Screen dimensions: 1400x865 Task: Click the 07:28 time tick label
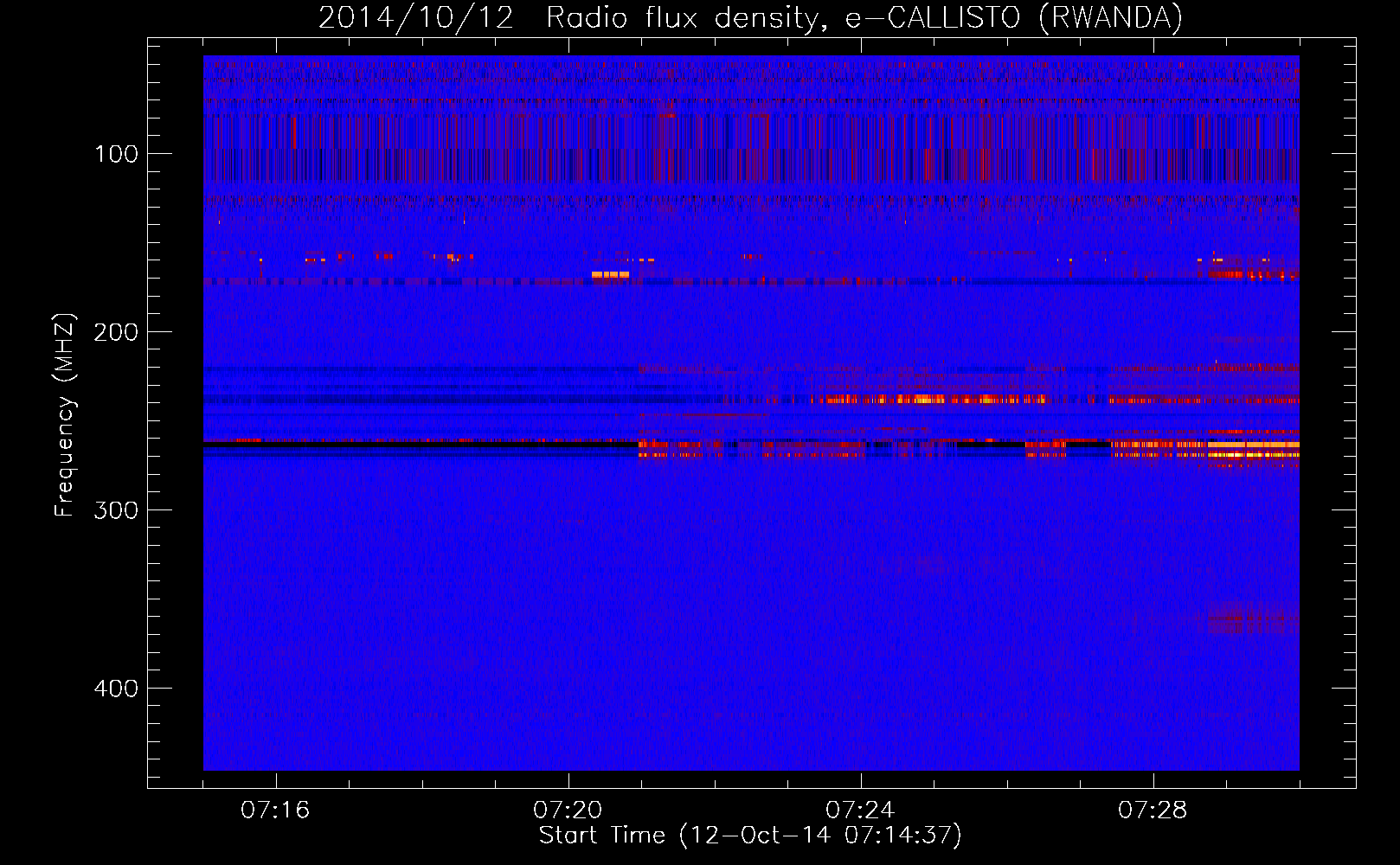coord(1153,810)
